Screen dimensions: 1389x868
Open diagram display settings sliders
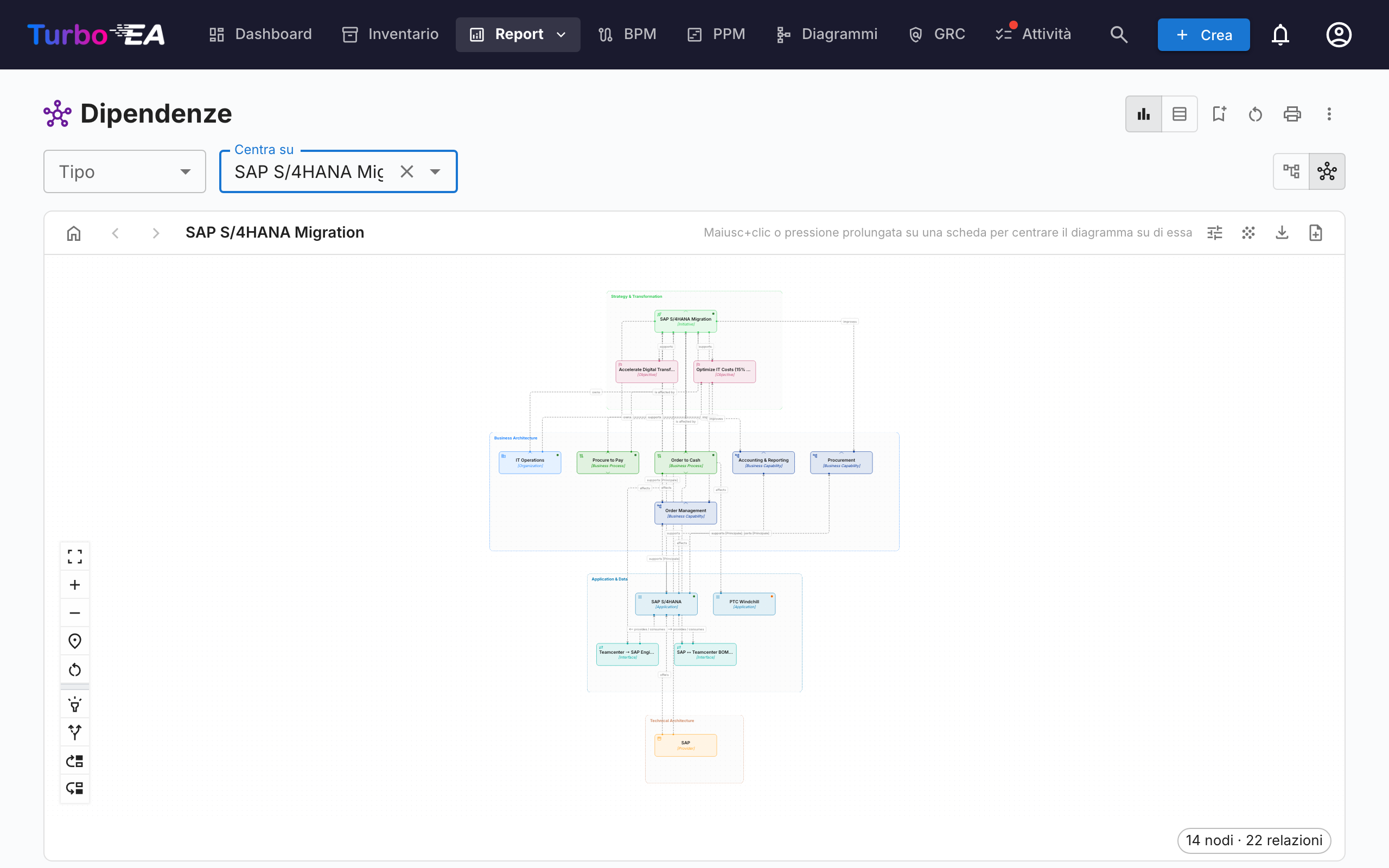[1214, 233]
